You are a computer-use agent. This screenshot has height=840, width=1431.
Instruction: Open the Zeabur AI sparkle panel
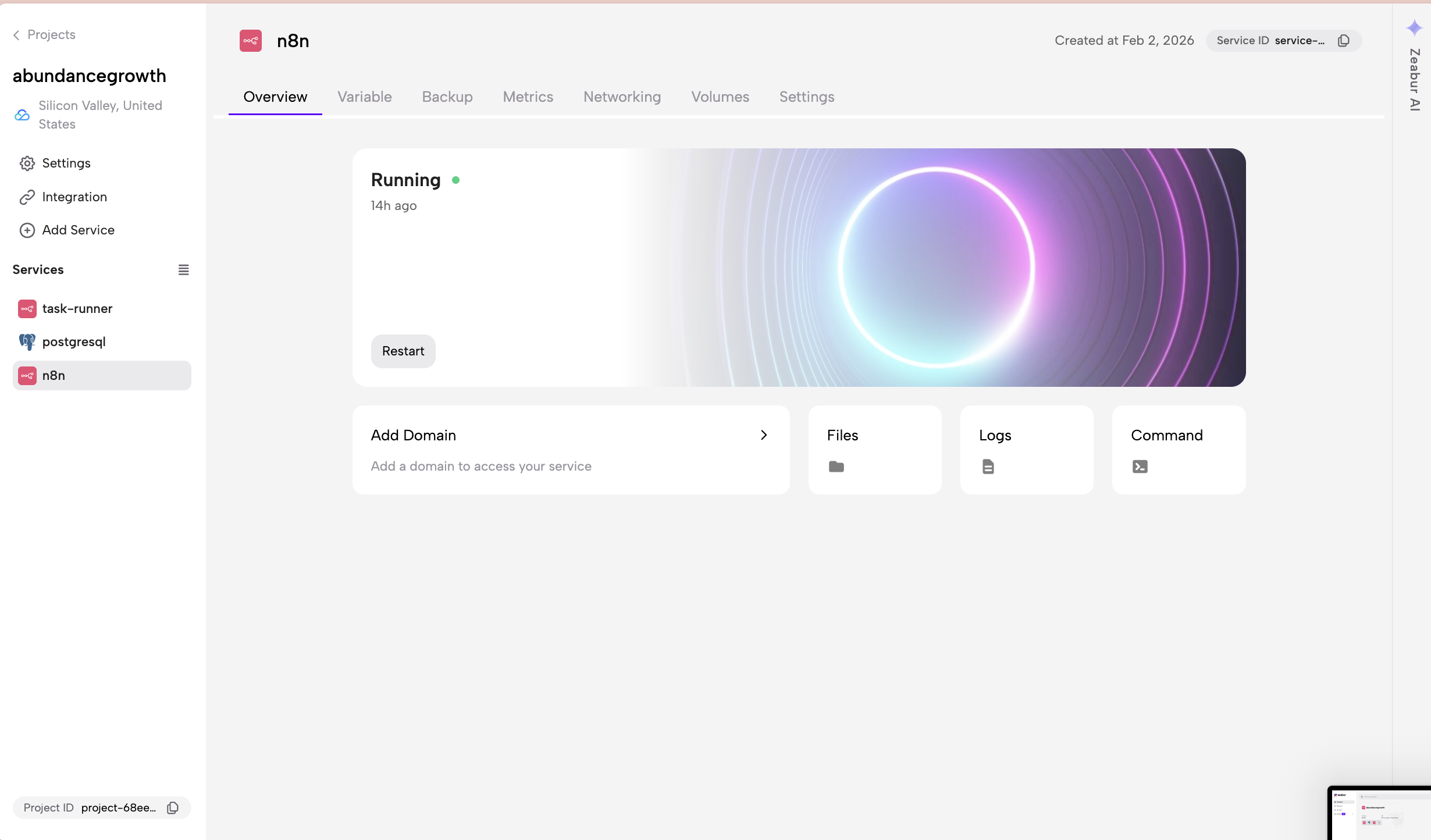1414,28
